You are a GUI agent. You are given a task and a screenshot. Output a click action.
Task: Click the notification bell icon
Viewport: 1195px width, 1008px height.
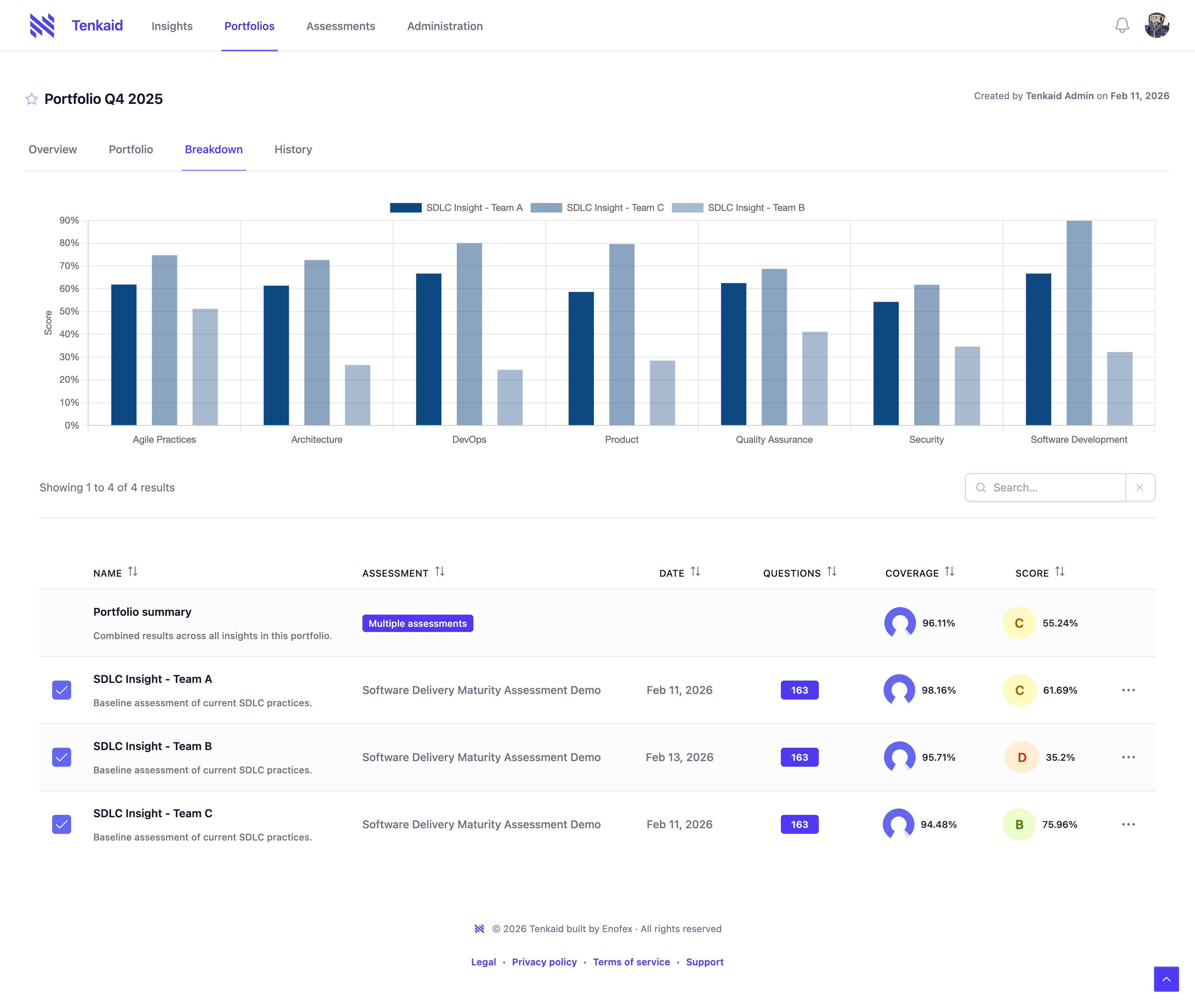coord(1122,26)
